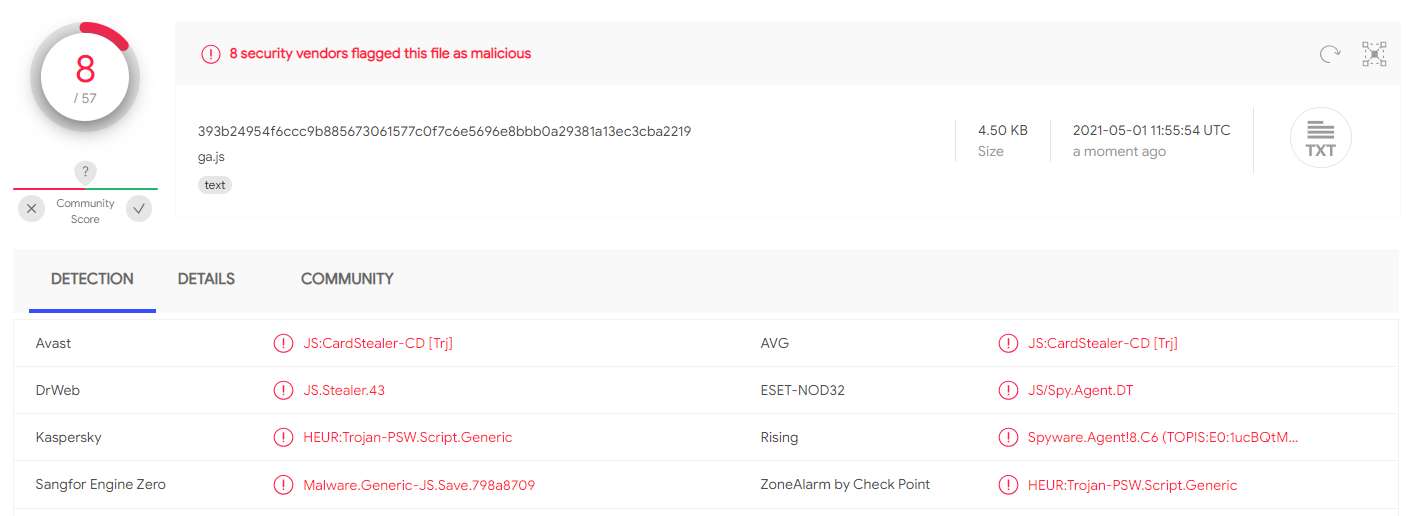Click the DrWeb JS.Stealer.43 detection
Viewport: 1417px width, 516px height.
click(x=344, y=390)
